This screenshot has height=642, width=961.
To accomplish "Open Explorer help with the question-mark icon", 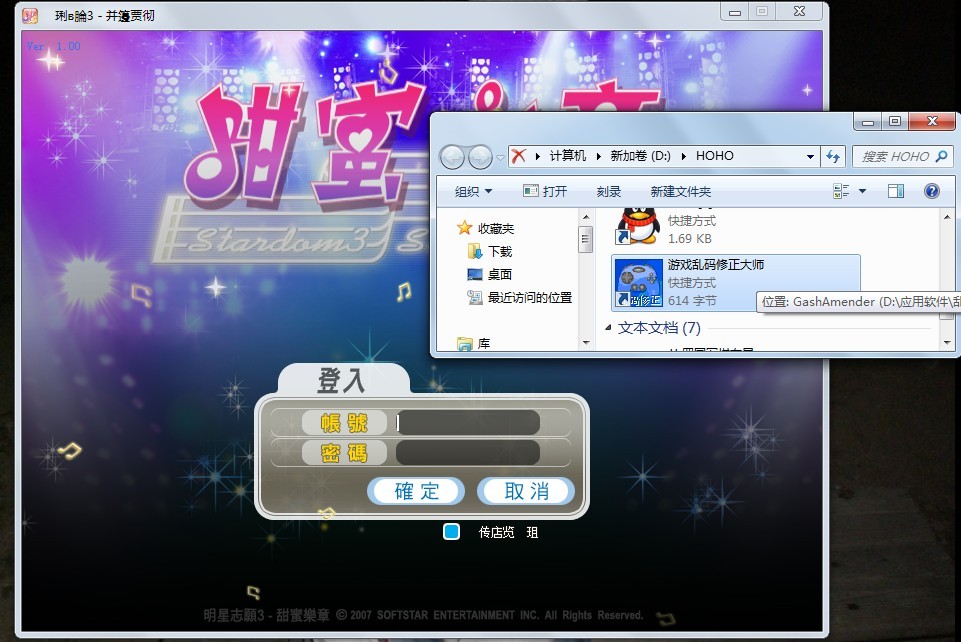I will [x=931, y=191].
